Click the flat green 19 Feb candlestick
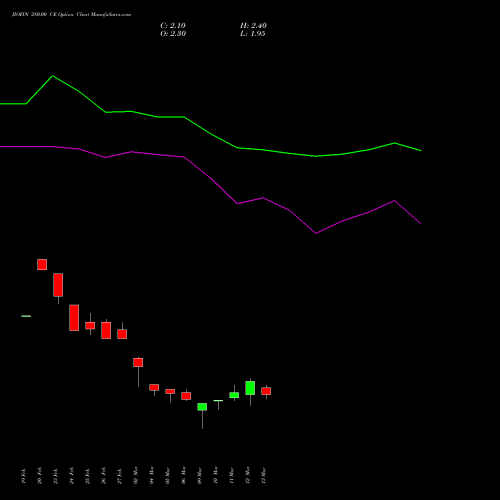The width and height of the screenshot is (500, 500). 26,316
